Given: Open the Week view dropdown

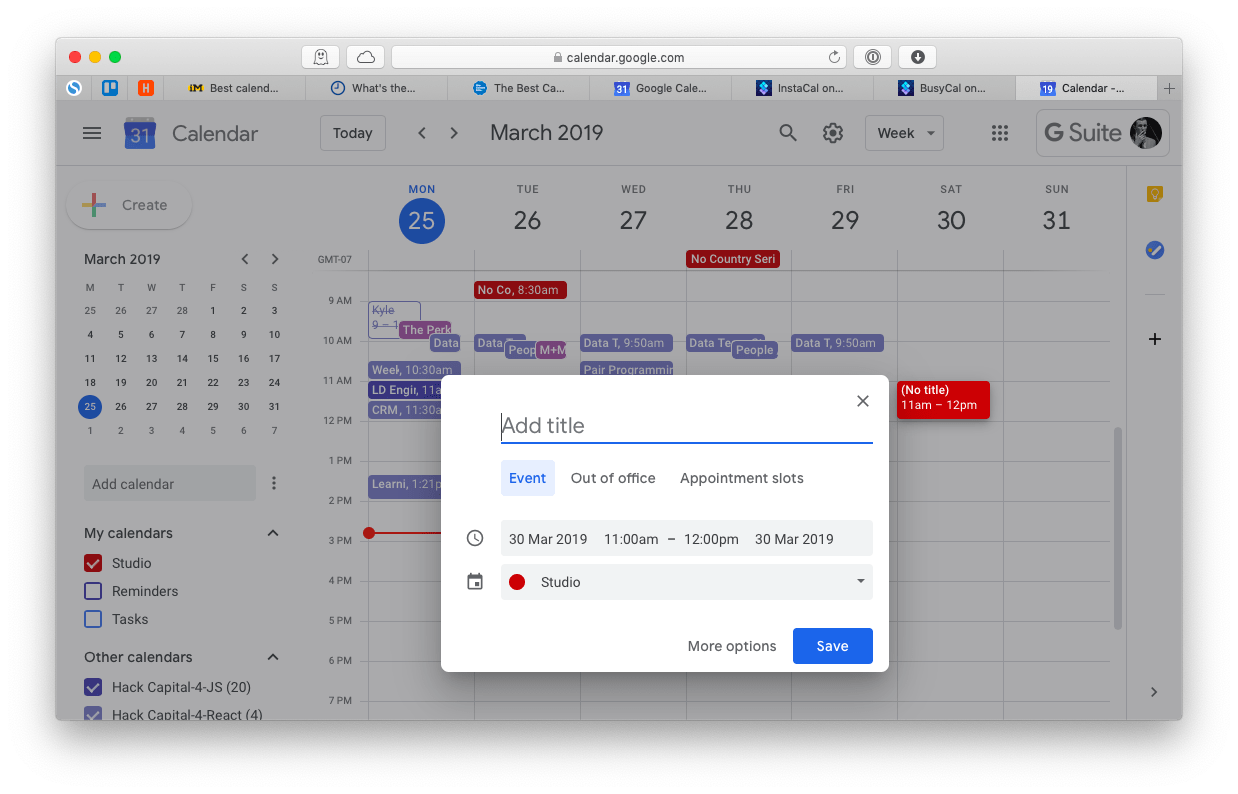Looking at the screenshot, I should click(904, 133).
